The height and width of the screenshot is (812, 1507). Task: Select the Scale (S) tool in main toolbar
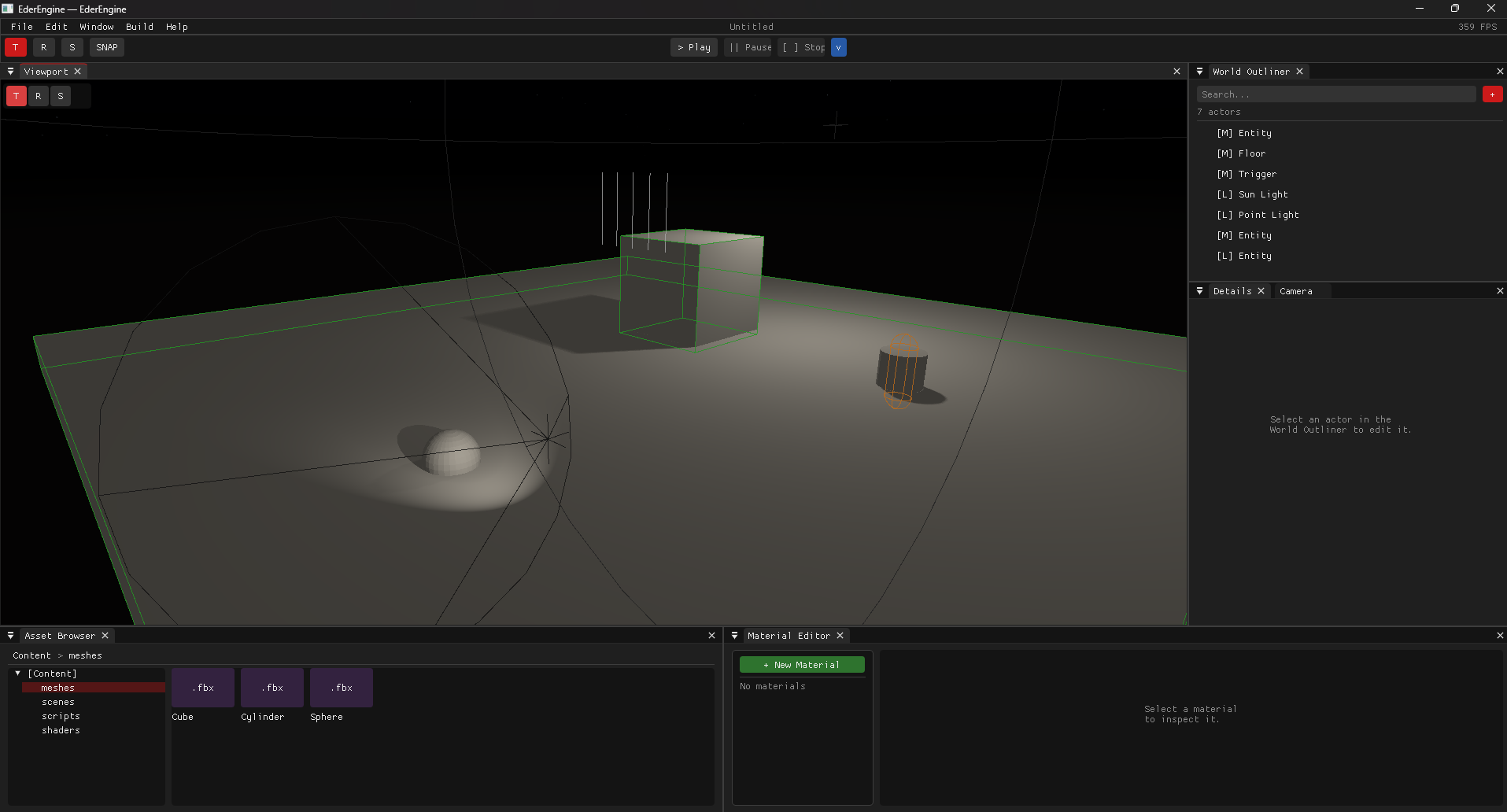coord(72,47)
